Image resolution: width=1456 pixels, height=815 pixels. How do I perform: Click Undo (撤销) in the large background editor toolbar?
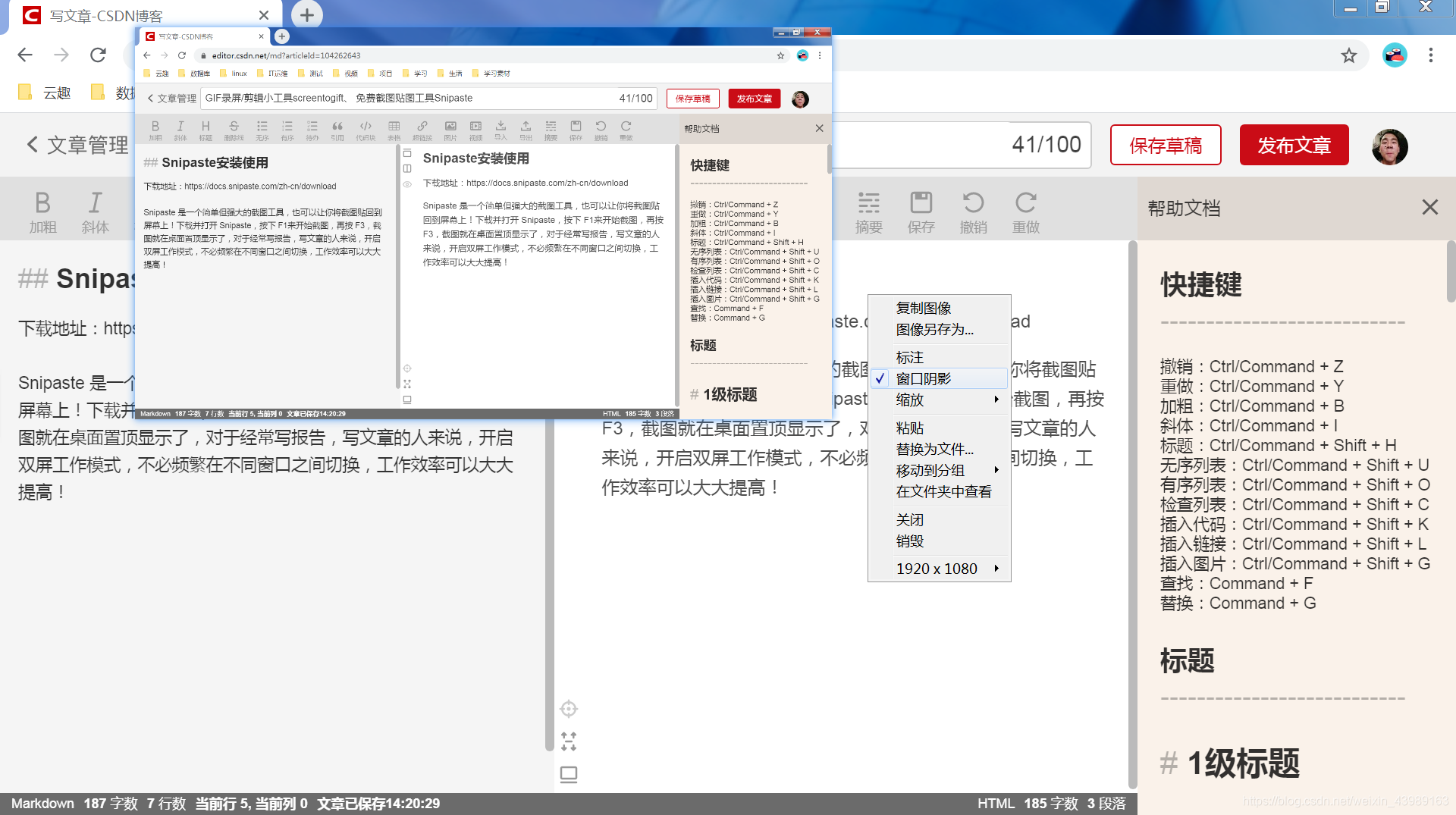(974, 212)
